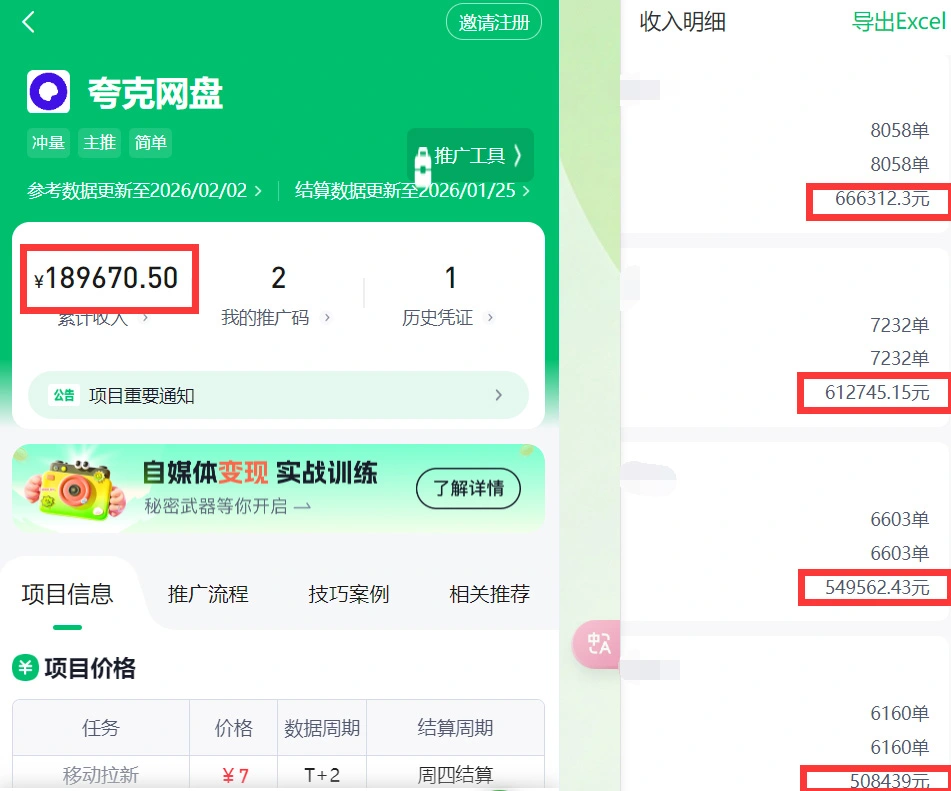Tap the camera mascot banner image
Screen dimensions: 951x791
click(x=75, y=489)
